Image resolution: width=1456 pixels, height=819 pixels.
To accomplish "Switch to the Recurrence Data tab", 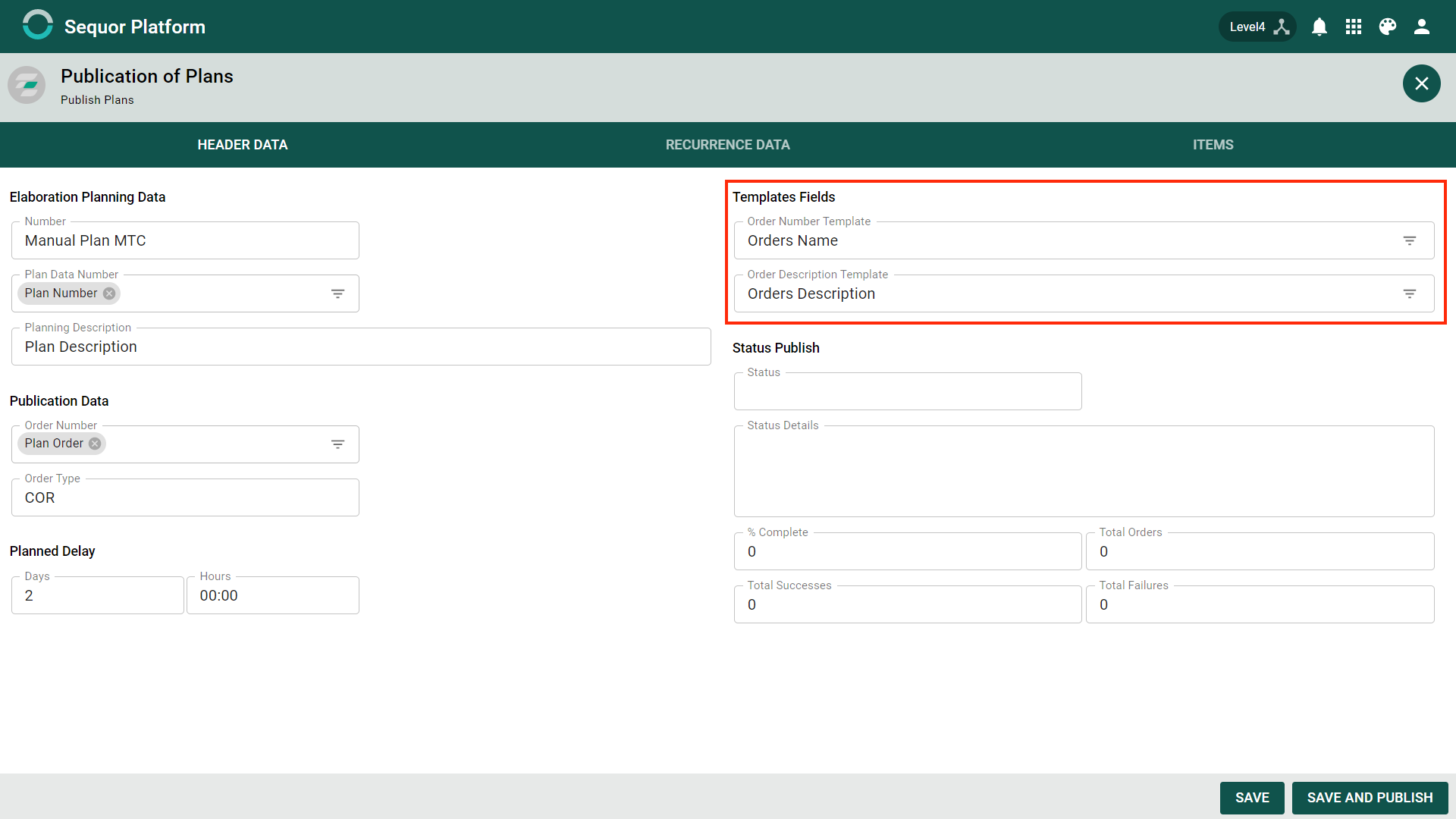I will coord(728,145).
